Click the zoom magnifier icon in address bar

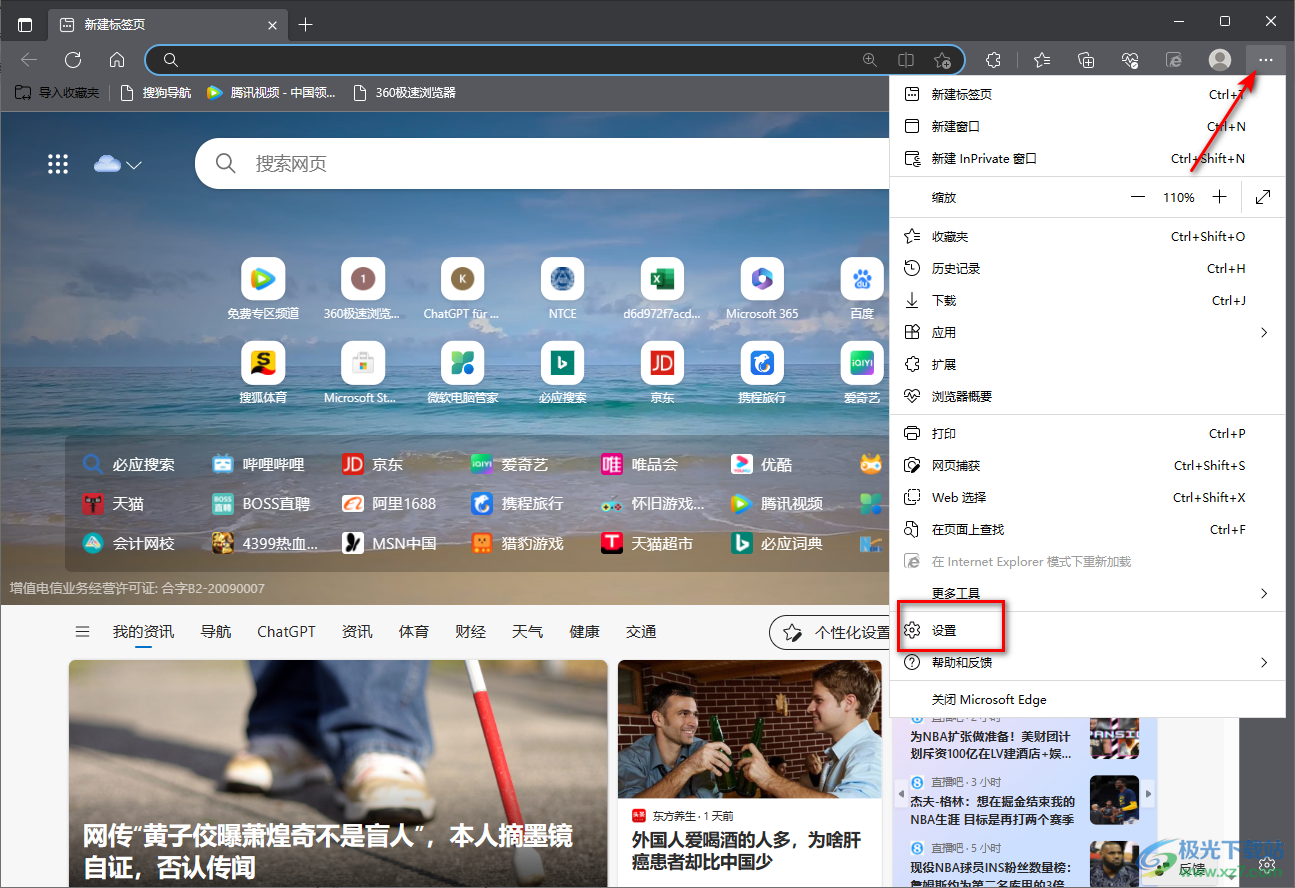tap(870, 60)
